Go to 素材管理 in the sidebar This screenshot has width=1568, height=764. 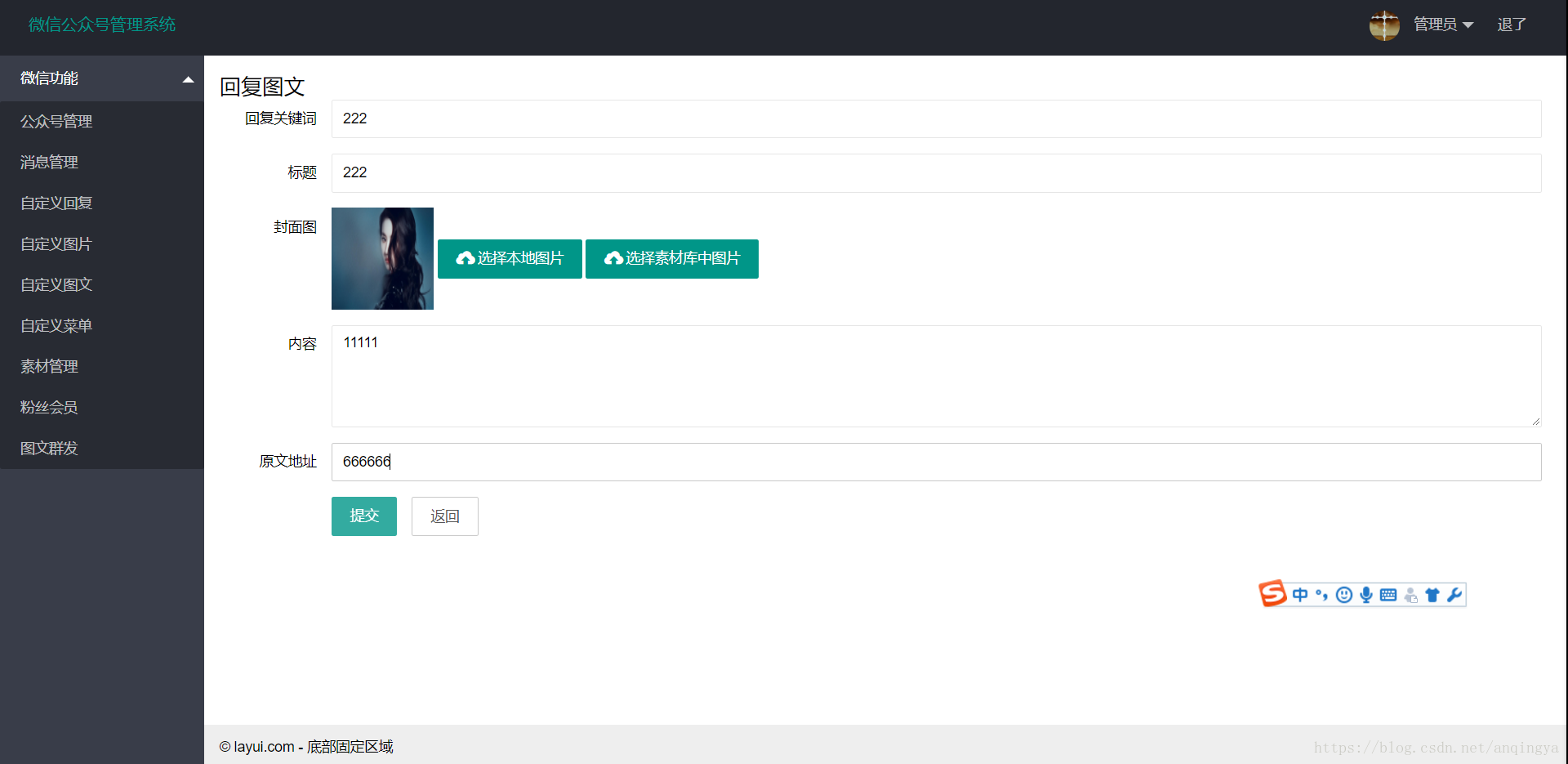pyautogui.click(x=102, y=367)
